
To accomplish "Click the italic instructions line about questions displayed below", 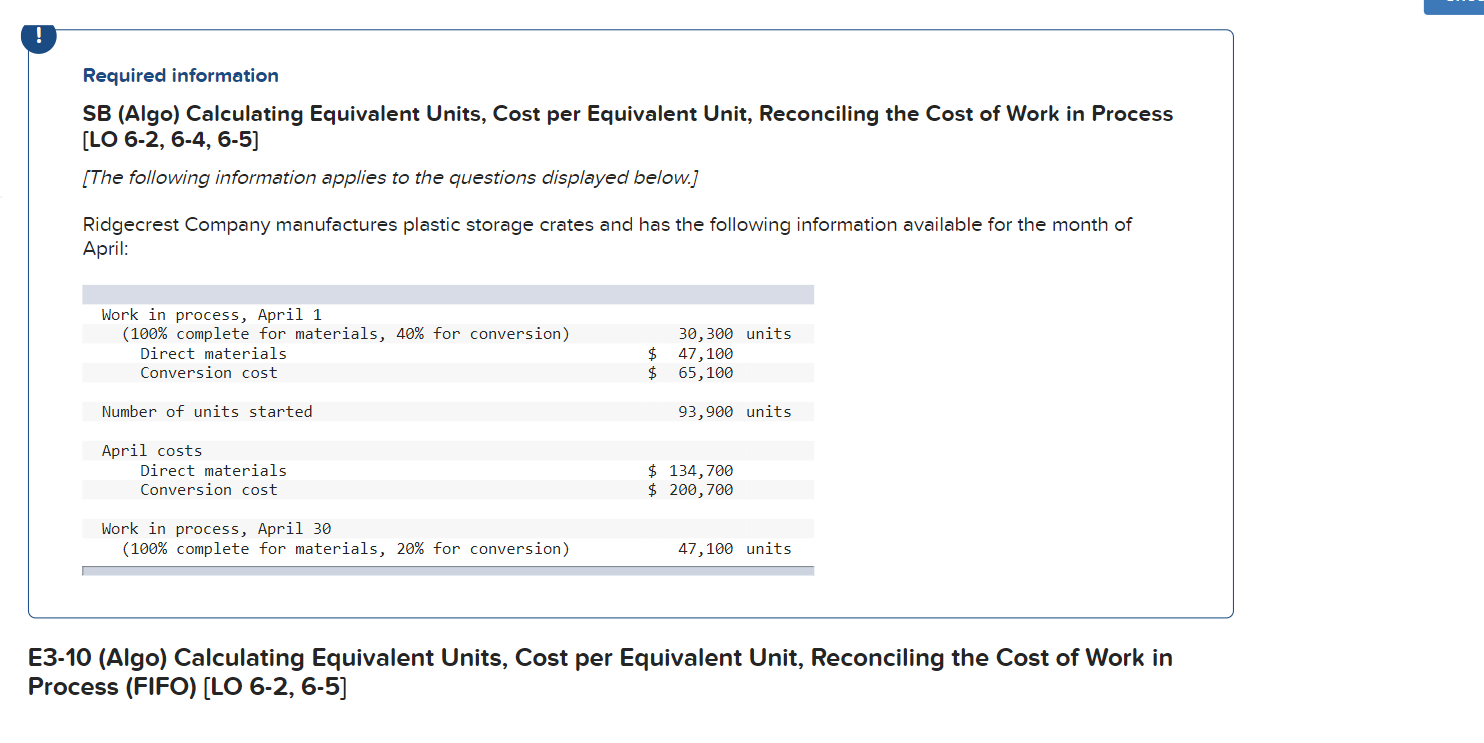I will click(x=390, y=177).
